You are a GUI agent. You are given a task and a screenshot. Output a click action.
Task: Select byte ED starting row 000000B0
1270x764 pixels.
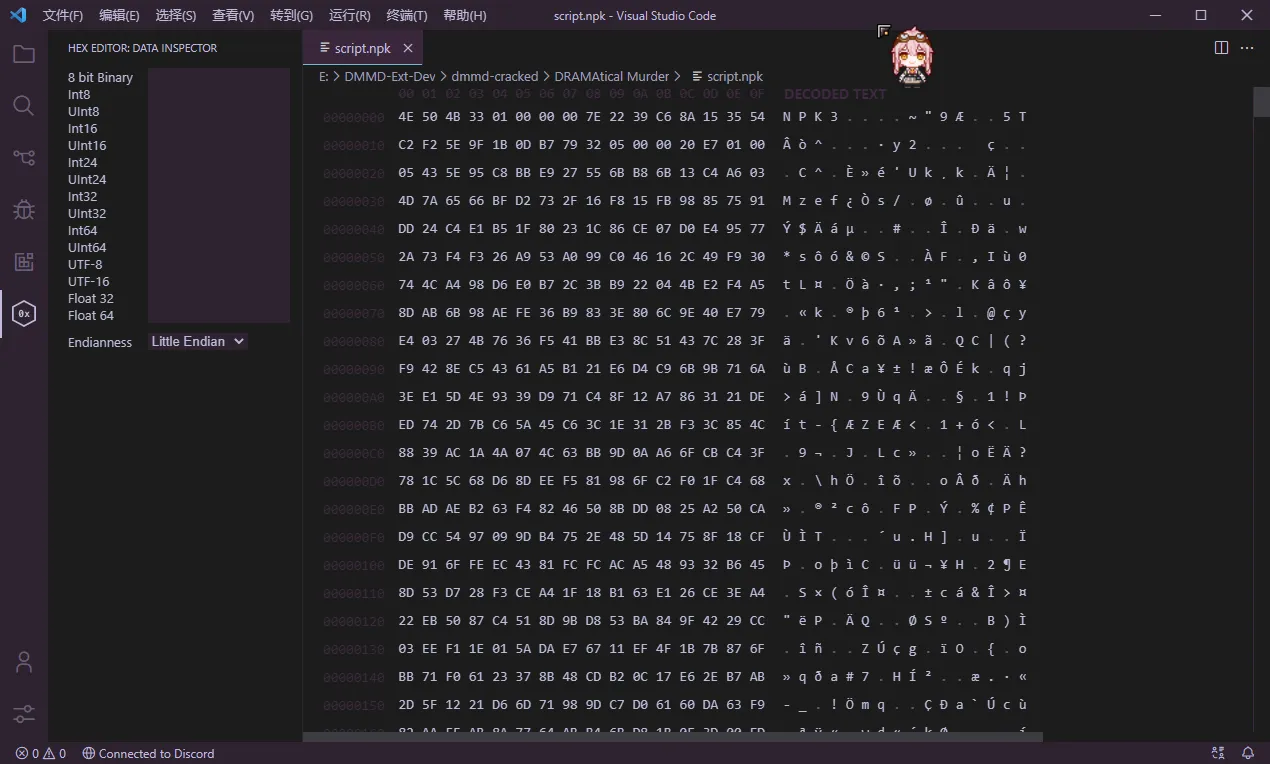[x=406, y=424]
